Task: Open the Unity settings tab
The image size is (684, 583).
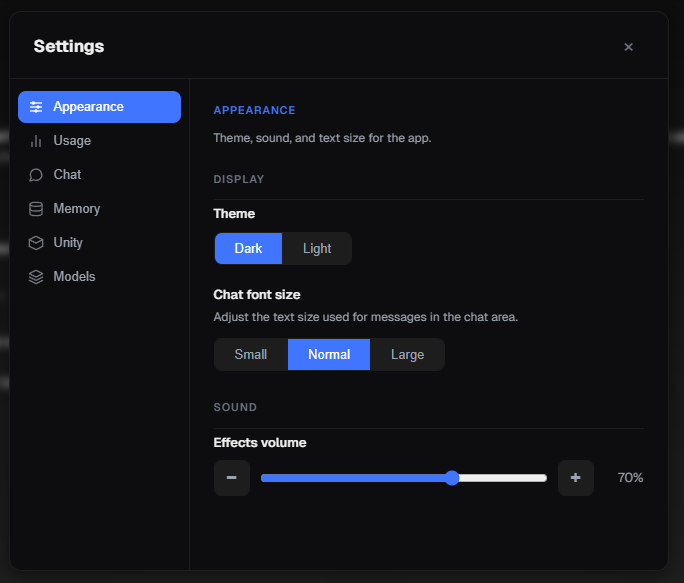Action: [x=99, y=243]
